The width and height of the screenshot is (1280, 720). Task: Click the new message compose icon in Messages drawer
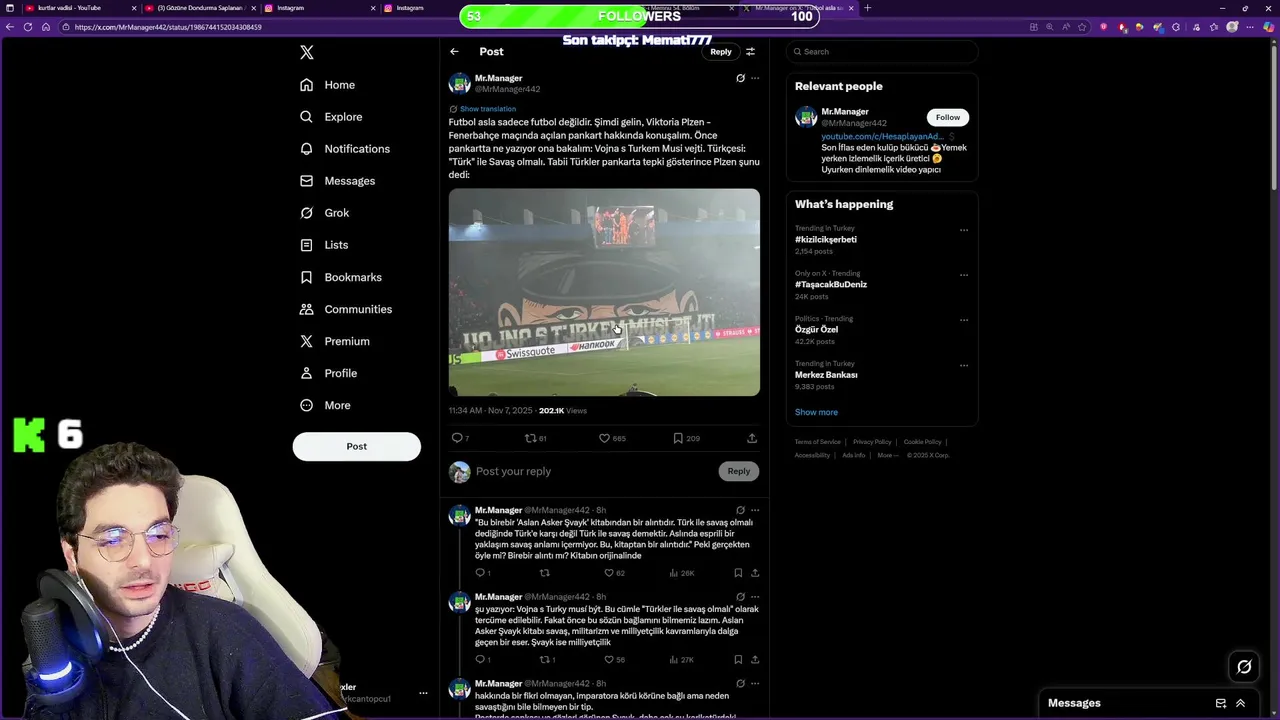(x=1221, y=703)
